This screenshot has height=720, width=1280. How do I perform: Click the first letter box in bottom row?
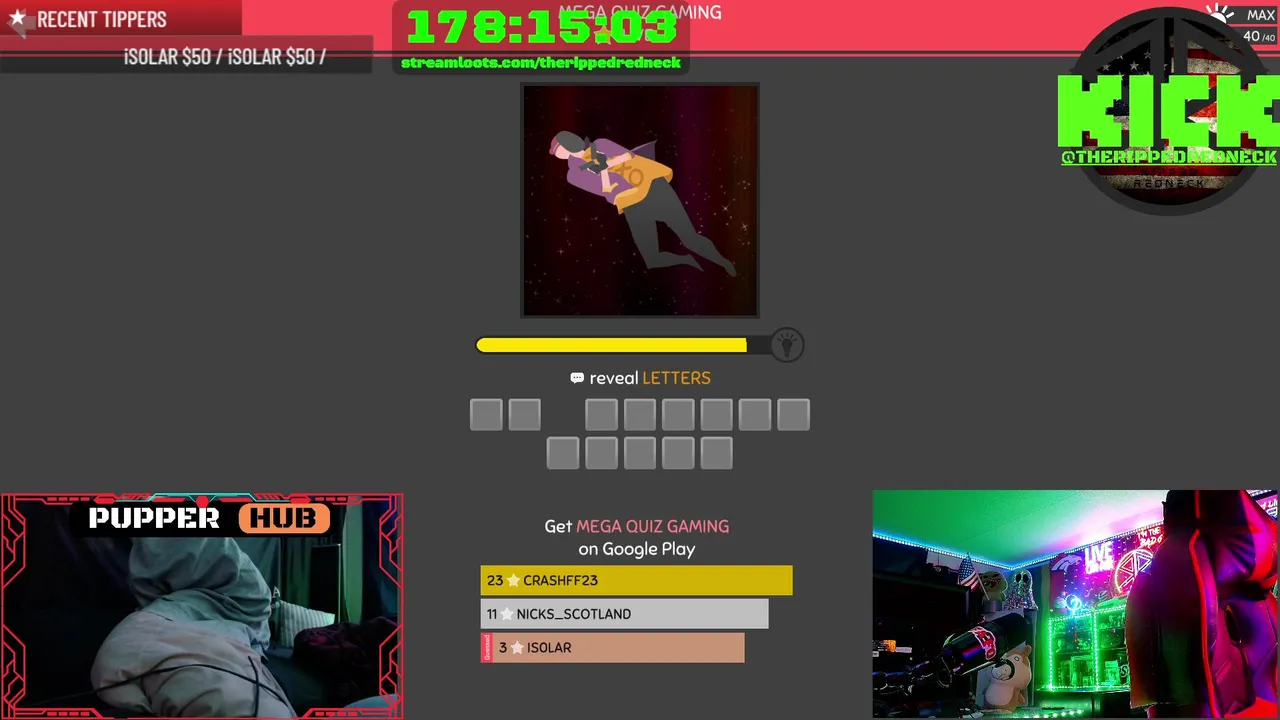(x=563, y=453)
